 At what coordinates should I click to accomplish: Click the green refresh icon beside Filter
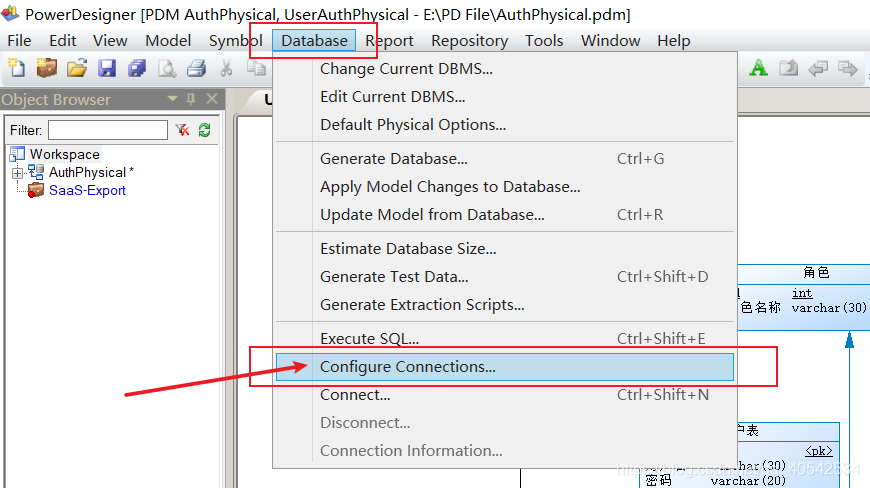tap(205, 130)
